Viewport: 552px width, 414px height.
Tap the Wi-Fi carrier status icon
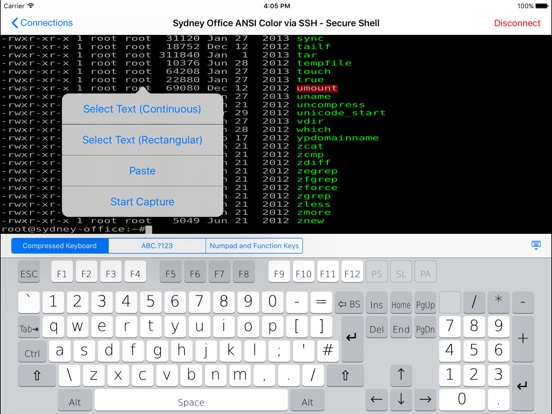pyautogui.click(x=31, y=6)
